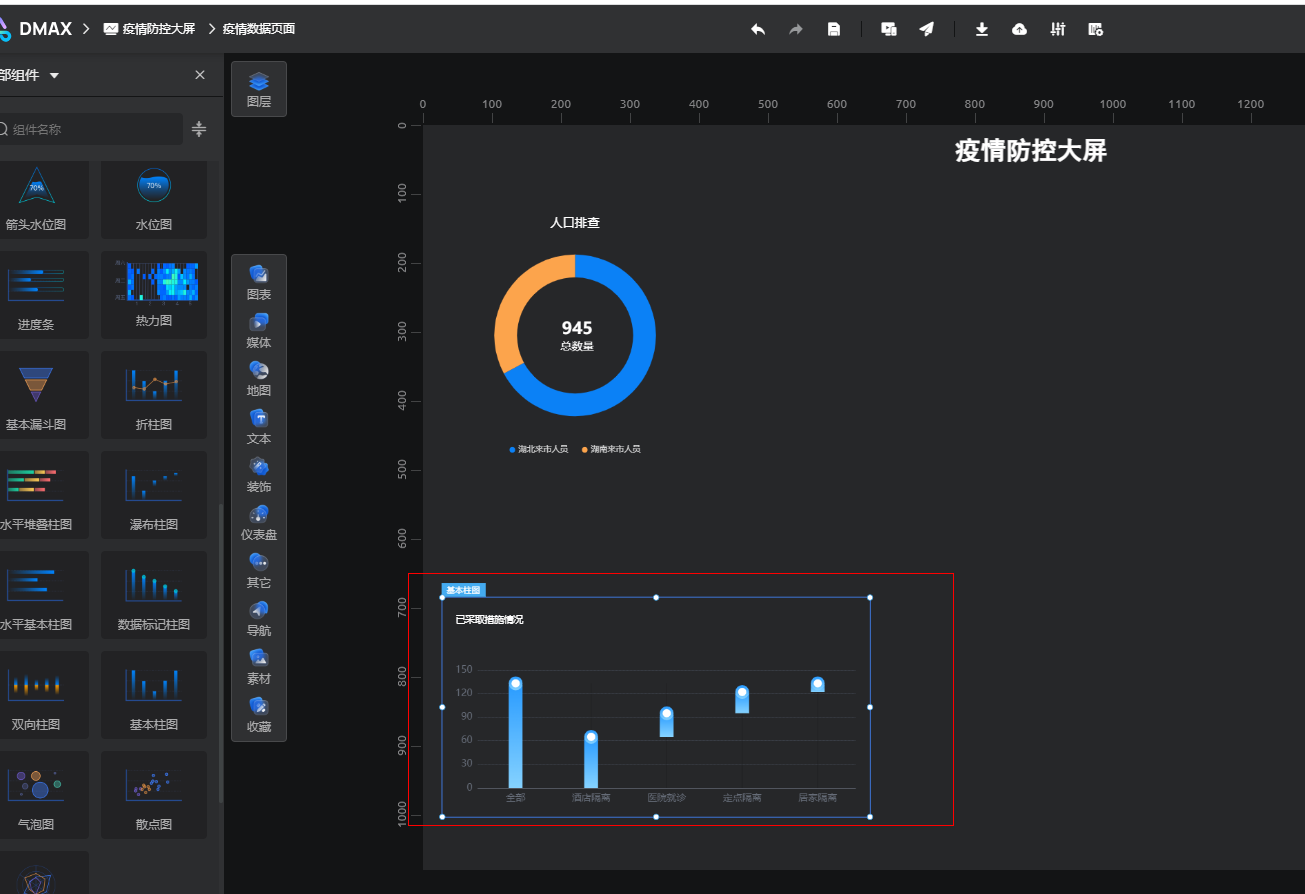Pick the 瀑布柱图 component thumbnail

[x=154, y=495]
